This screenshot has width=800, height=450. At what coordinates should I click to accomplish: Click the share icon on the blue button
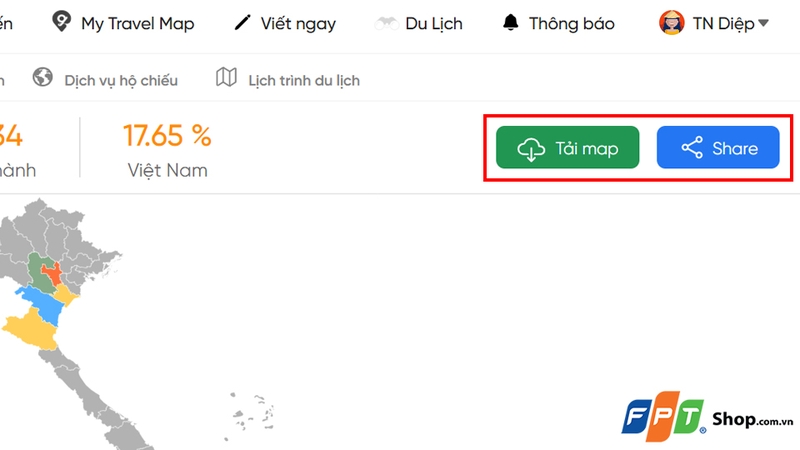(x=692, y=149)
